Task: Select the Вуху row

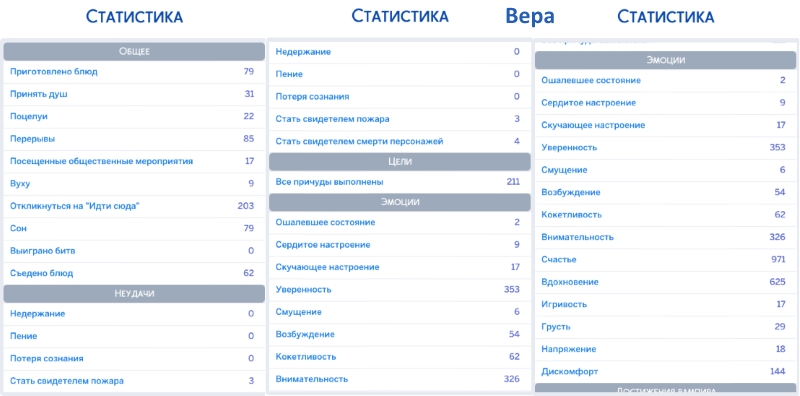Action: point(134,184)
